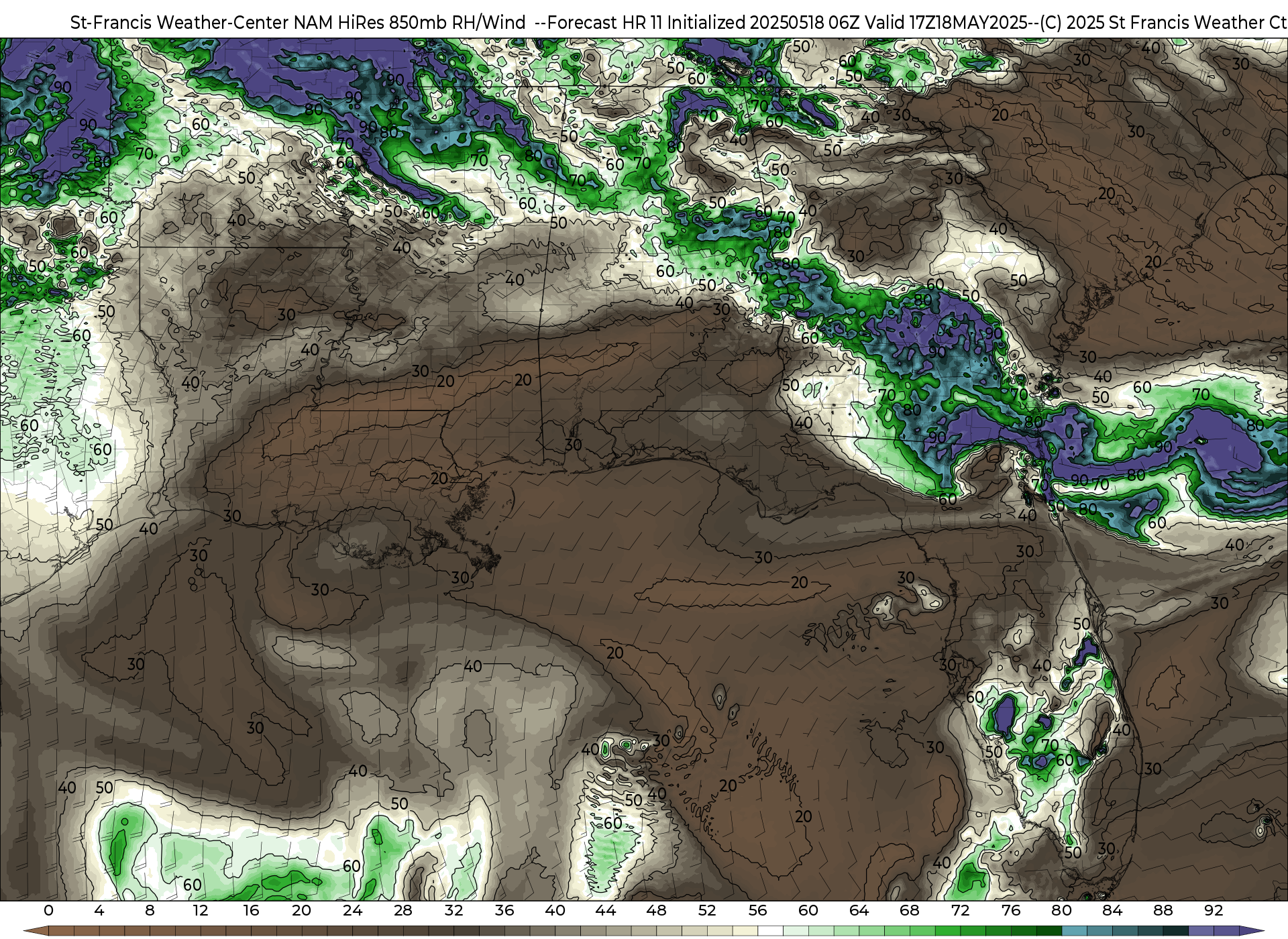This screenshot has height=939, width=1288.
Task: Click color bar tick label "68"
Action: point(910,910)
